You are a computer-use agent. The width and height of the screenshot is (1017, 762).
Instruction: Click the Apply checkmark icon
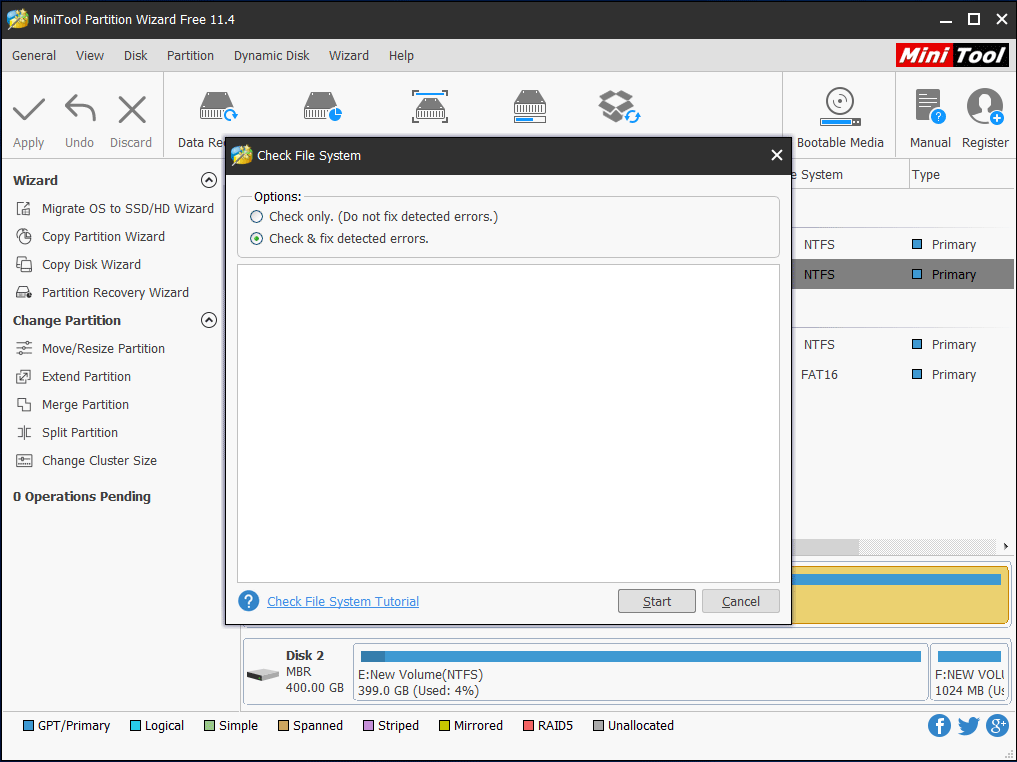pyautogui.click(x=29, y=109)
